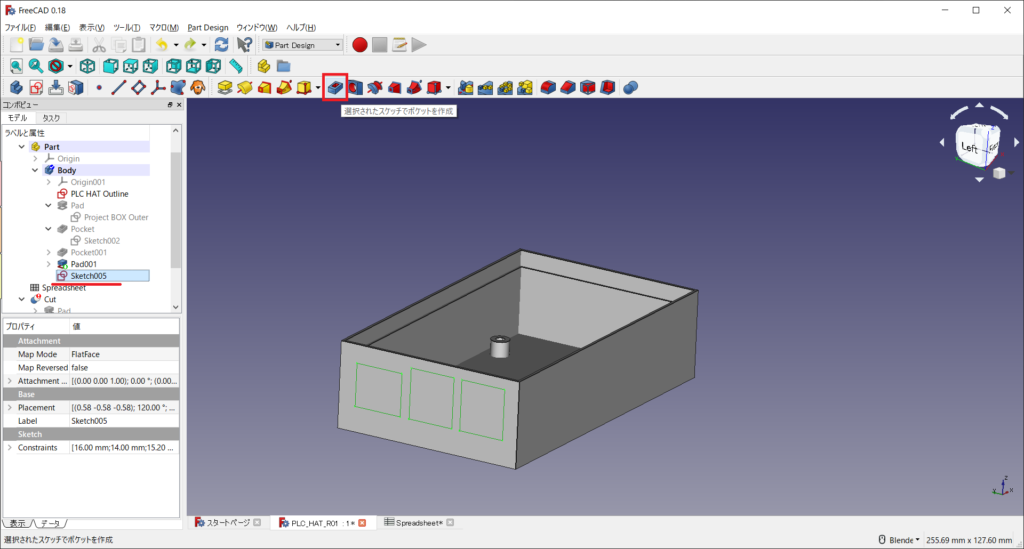Click the Create new document icon
The height and width of the screenshot is (549, 1024).
[16, 45]
